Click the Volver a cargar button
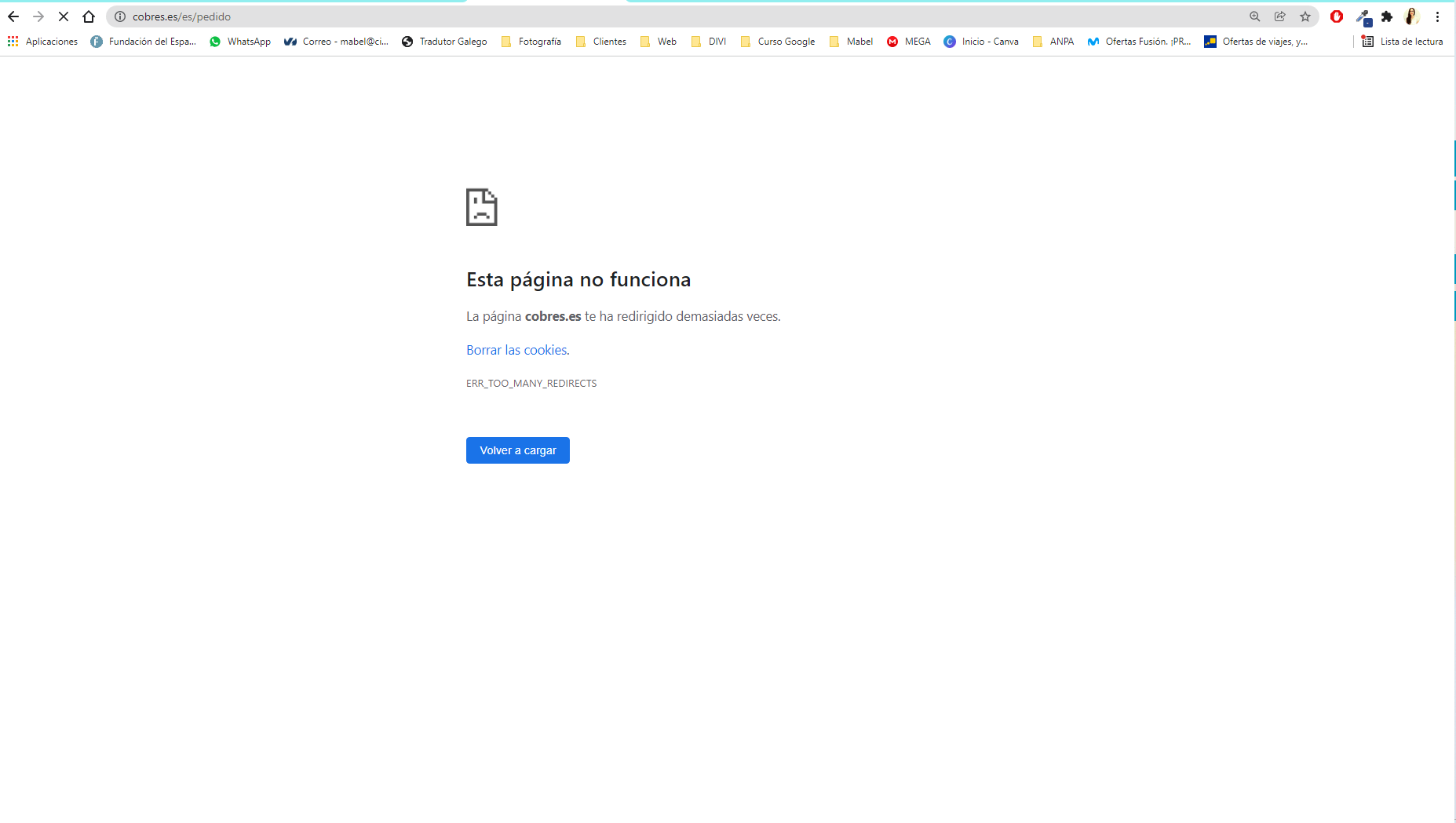The width and height of the screenshot is (1456, 823). pos(518,450)
